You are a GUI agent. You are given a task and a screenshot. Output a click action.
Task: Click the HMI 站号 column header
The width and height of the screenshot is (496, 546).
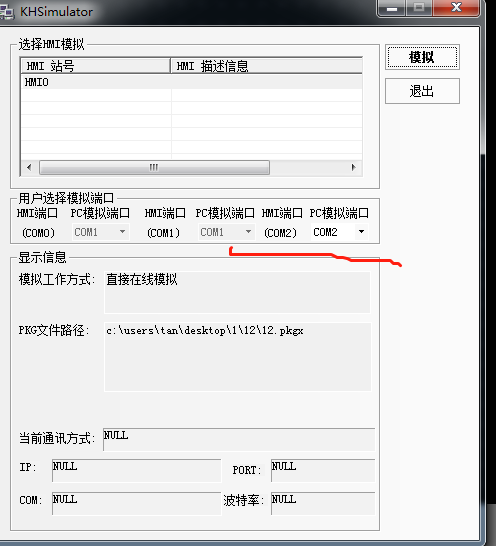(96, 66)
